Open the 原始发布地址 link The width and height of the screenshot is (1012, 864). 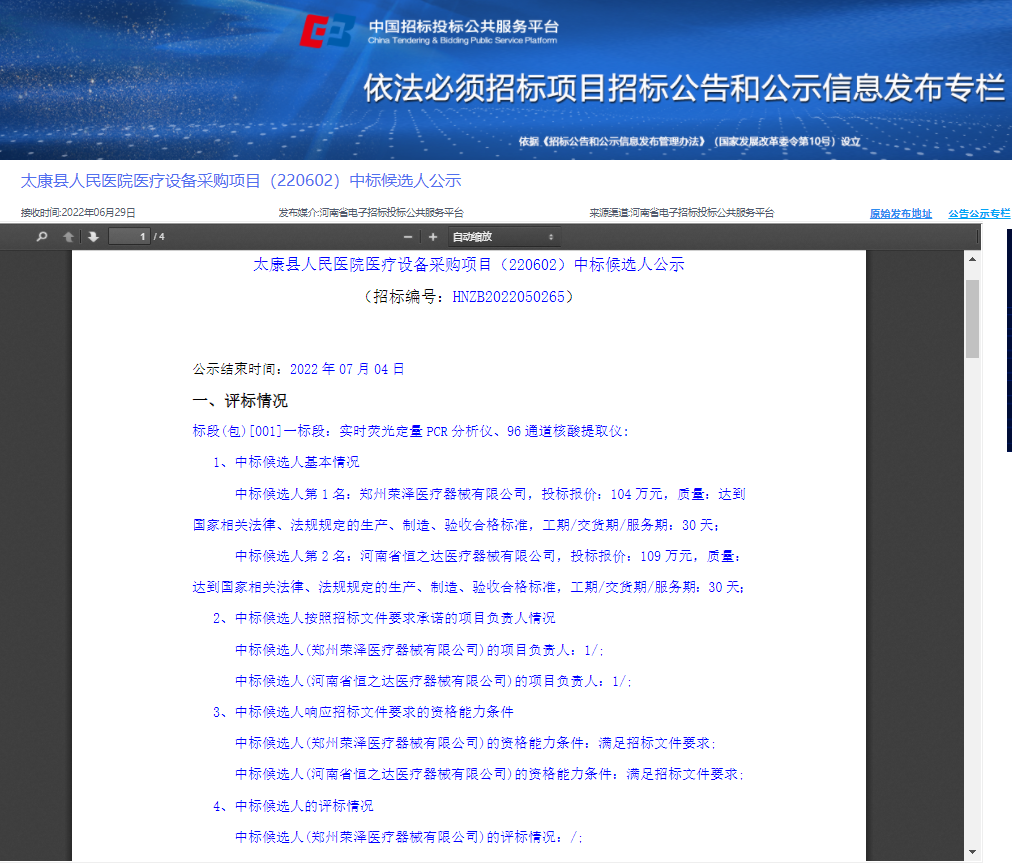point(900,213)
